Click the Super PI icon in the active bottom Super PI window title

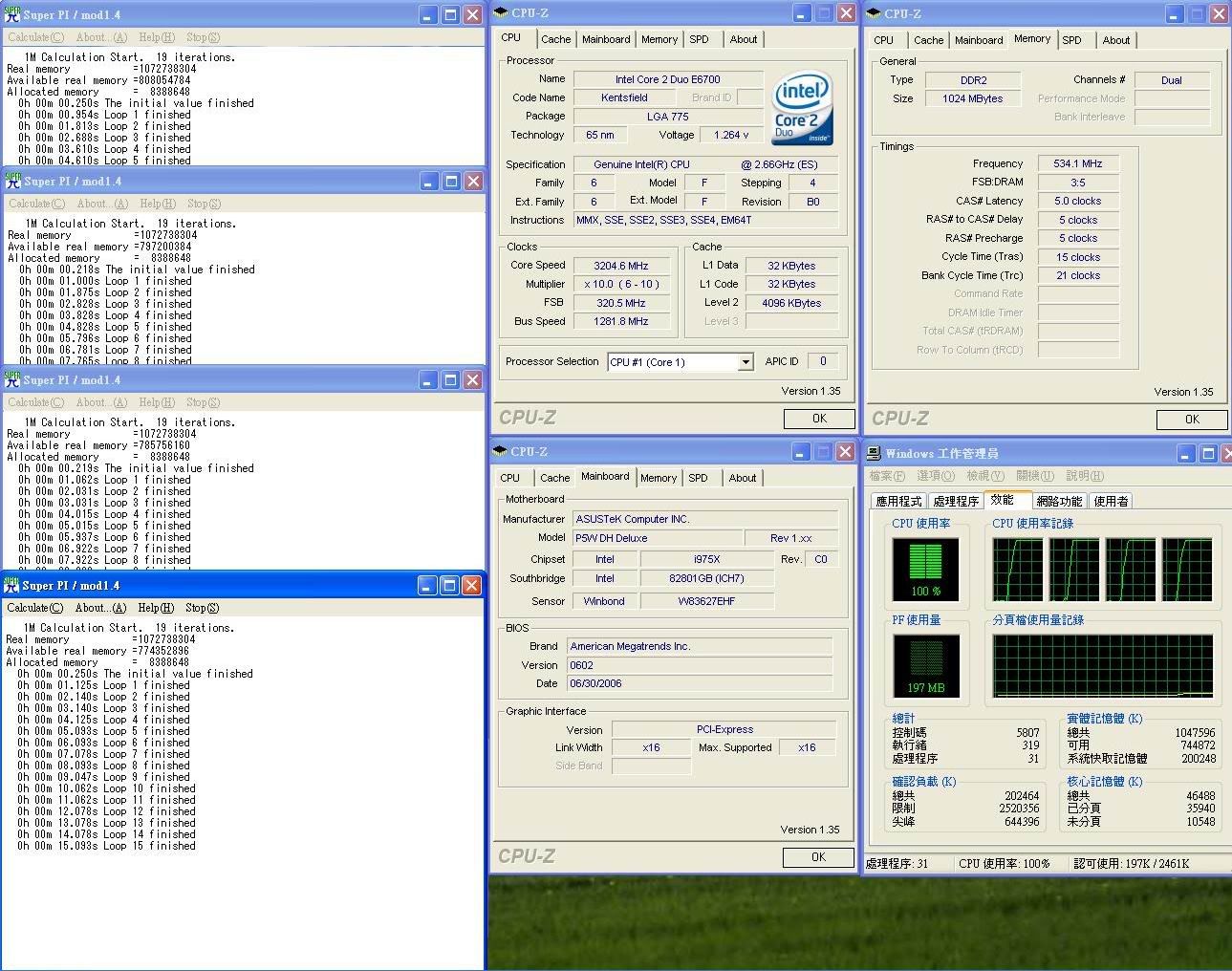11,585
